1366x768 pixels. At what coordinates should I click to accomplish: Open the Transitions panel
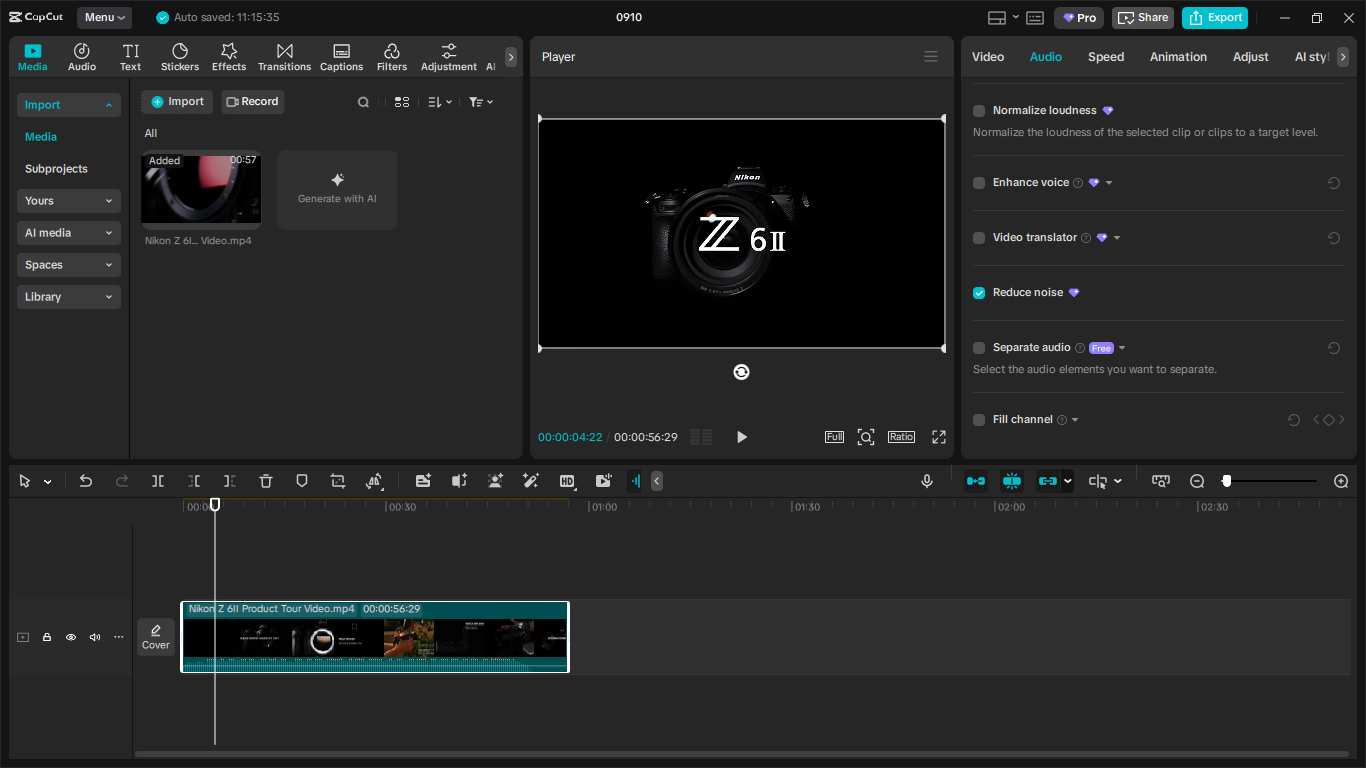(x=284, y=56)
